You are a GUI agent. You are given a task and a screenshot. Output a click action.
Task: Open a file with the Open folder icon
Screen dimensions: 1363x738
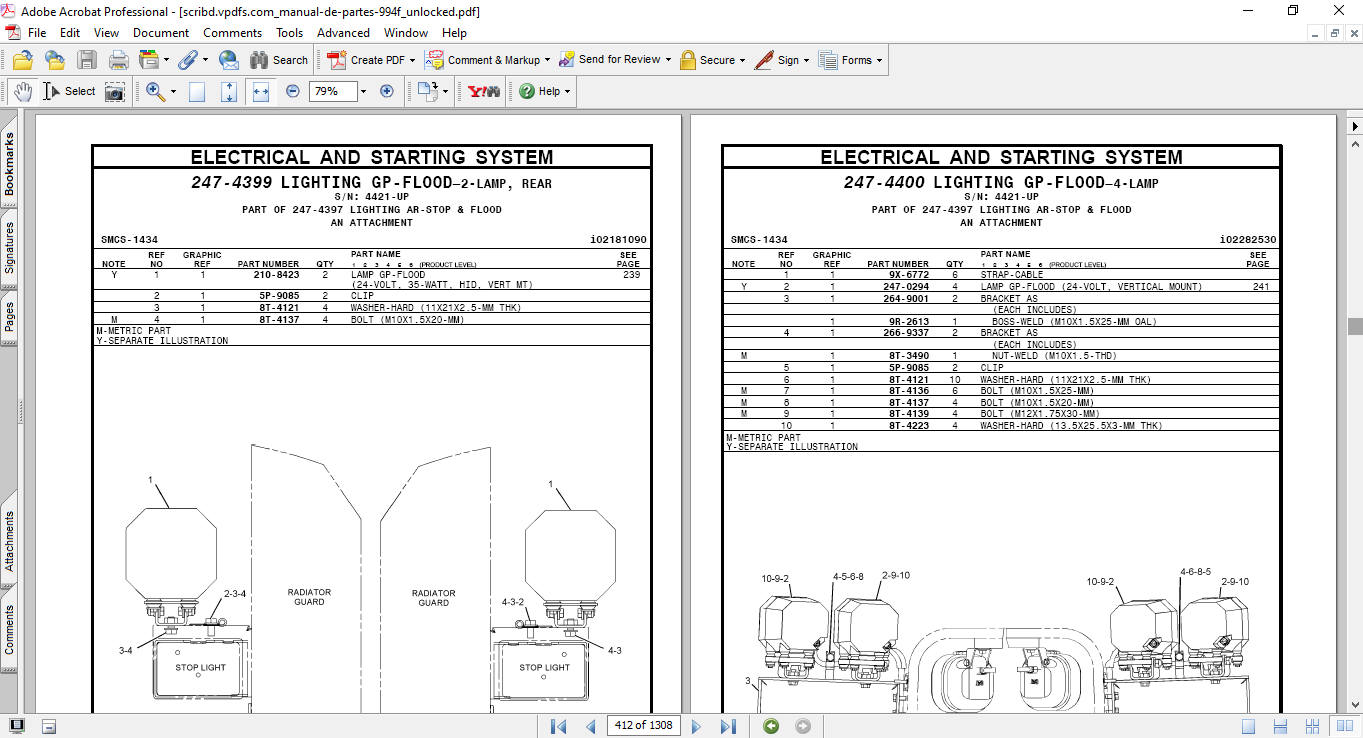coord(22,60)
